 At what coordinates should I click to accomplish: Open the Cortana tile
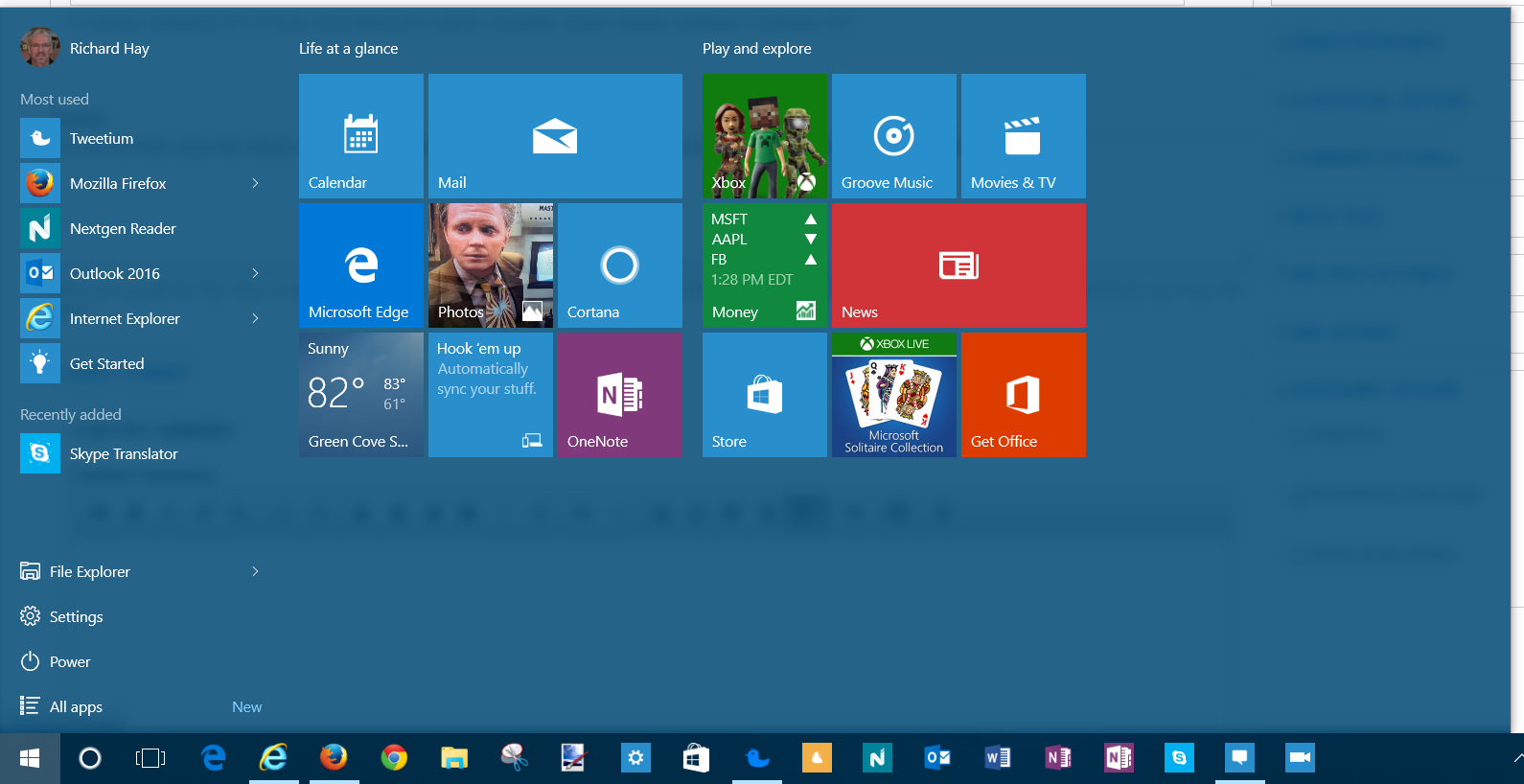coord(619,265)
